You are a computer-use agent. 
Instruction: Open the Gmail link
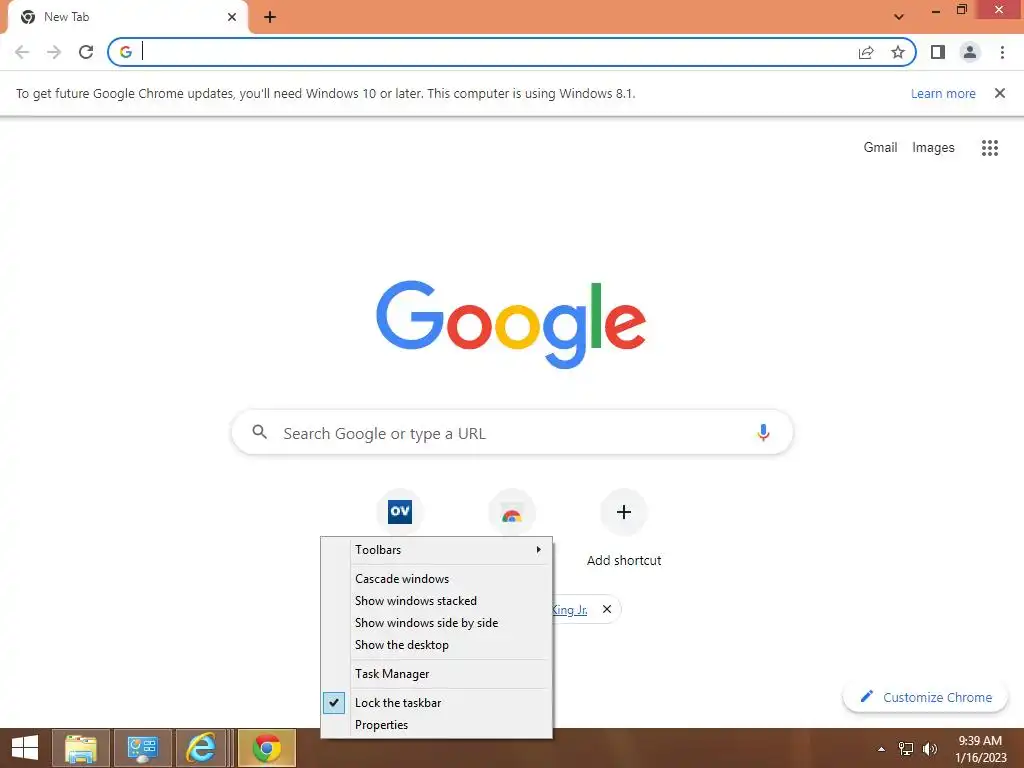(x=880, y=148)
